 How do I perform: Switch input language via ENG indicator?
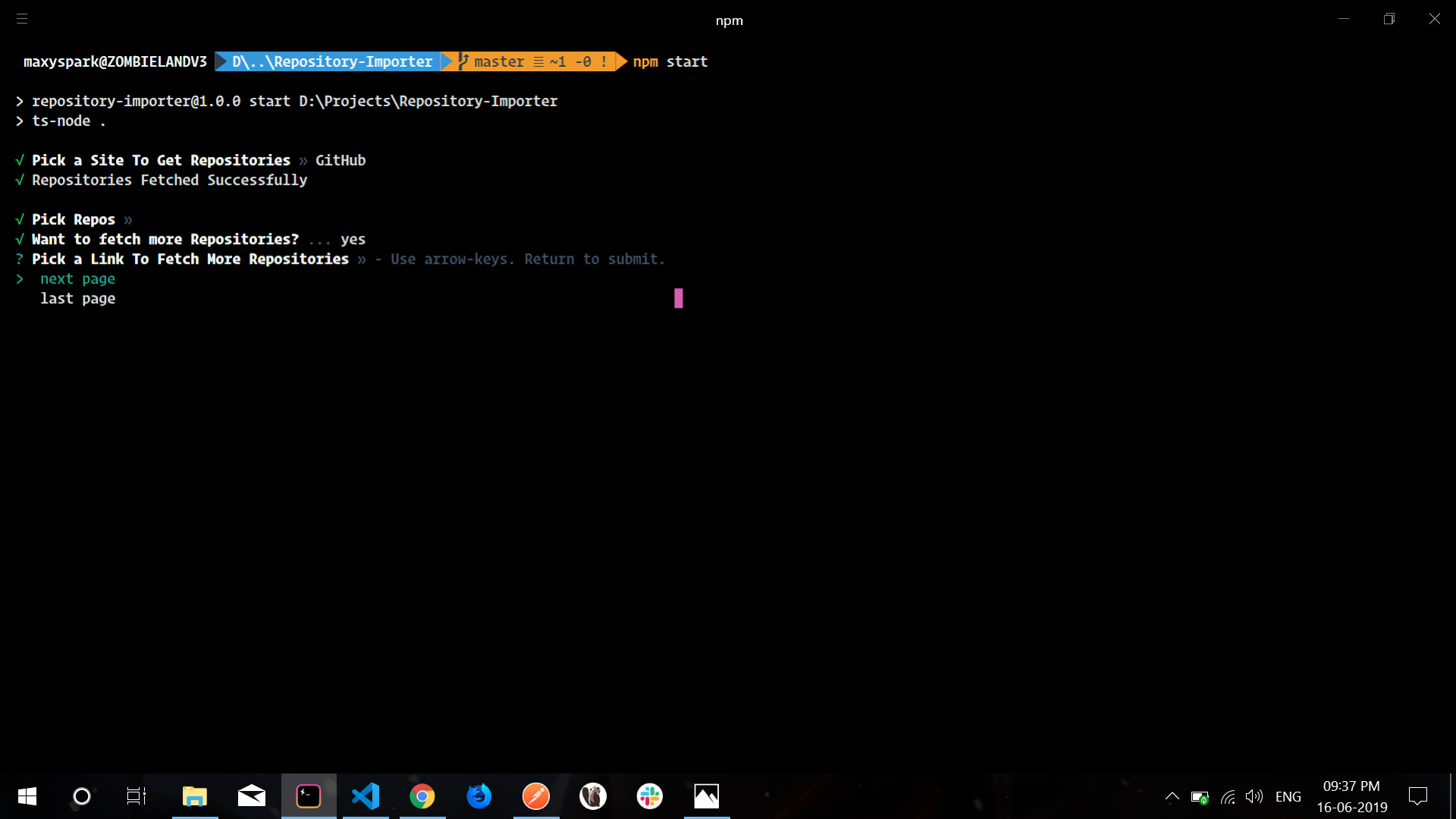[1288, 797]
